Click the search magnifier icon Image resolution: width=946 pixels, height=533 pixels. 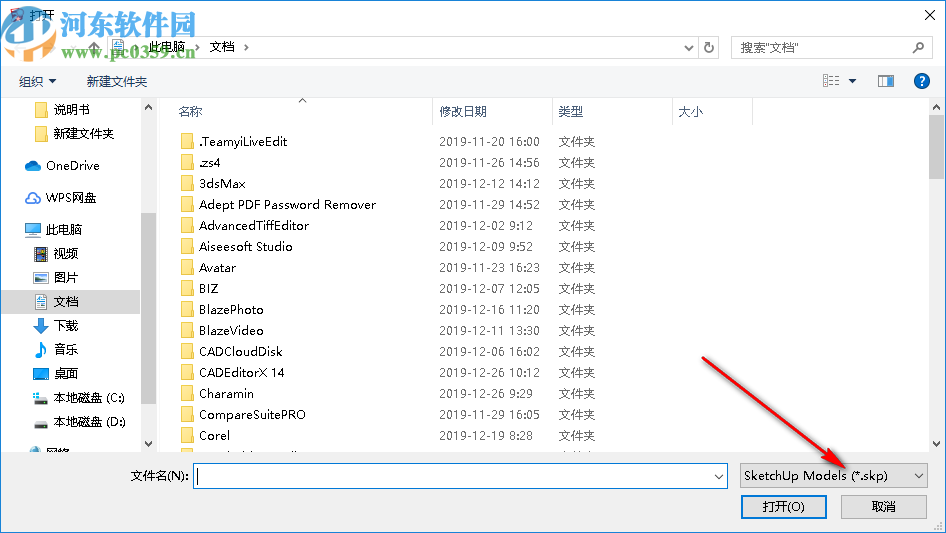pos(918,47)
